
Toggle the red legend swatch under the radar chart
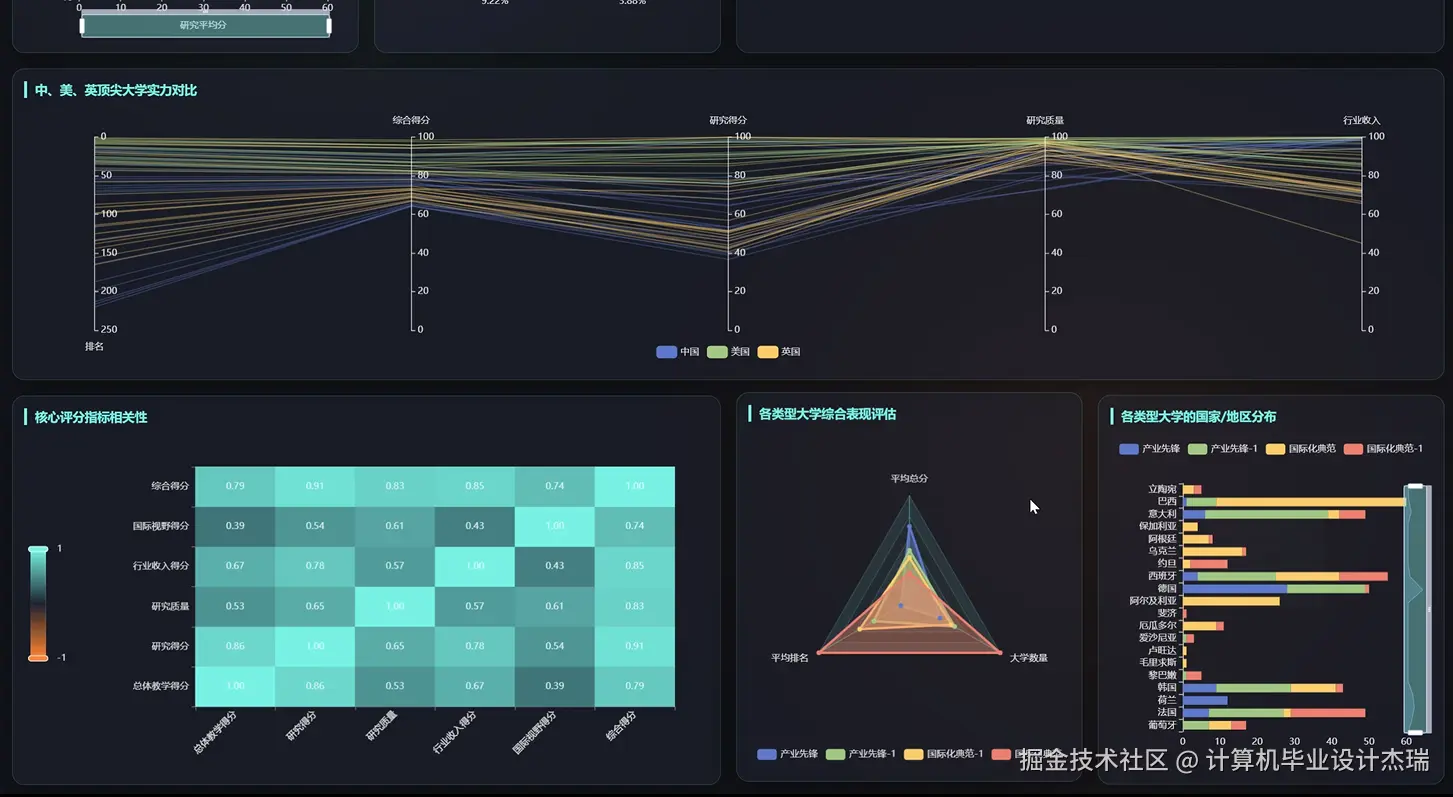[1002, 754]
